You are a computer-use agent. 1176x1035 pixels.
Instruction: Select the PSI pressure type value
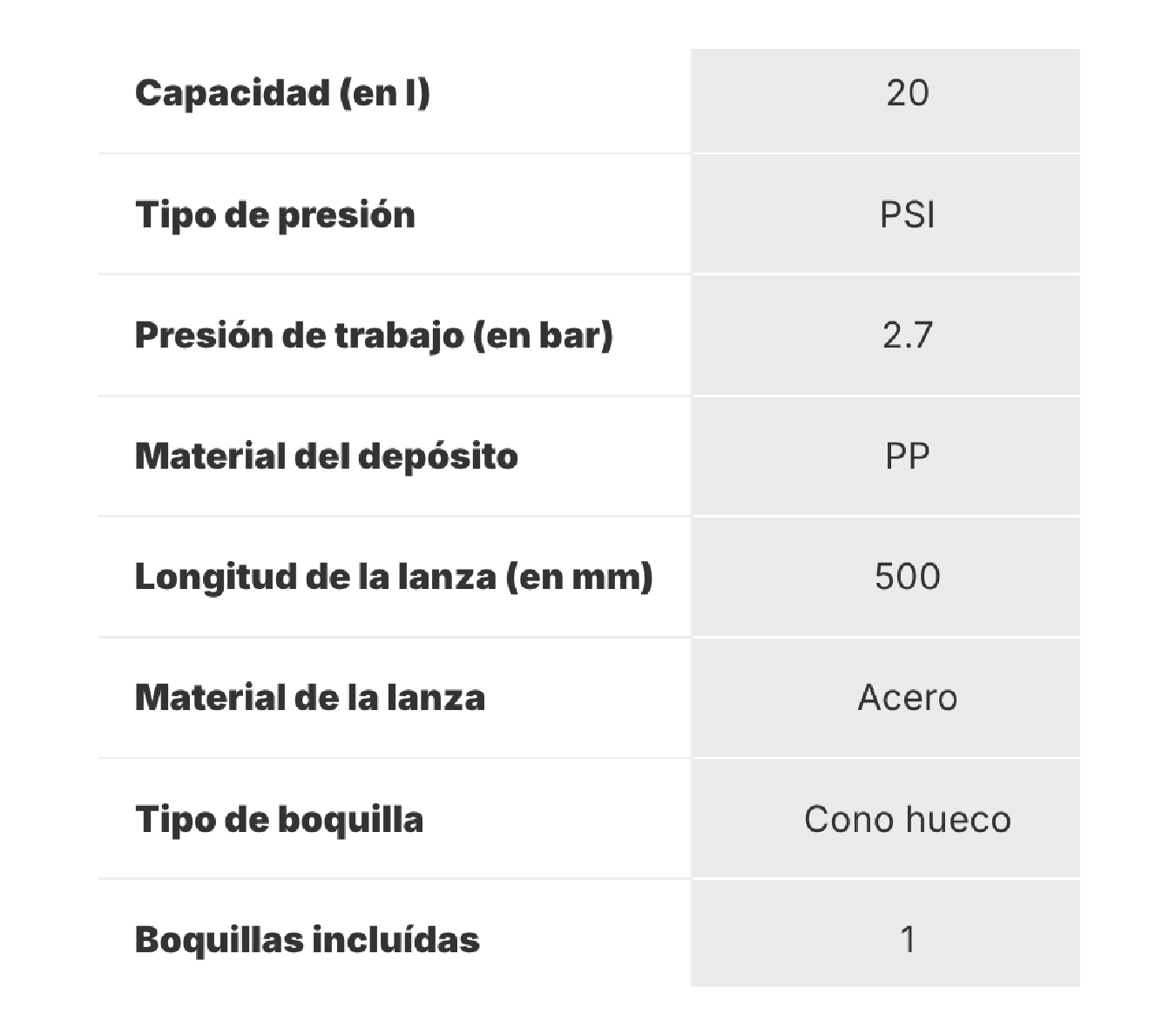tap(907, 214)
